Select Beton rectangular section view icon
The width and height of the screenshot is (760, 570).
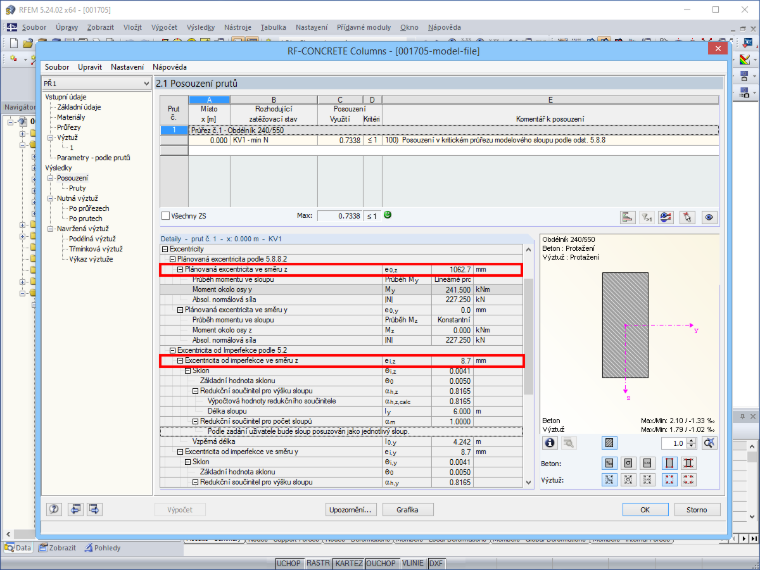(669, 463)
